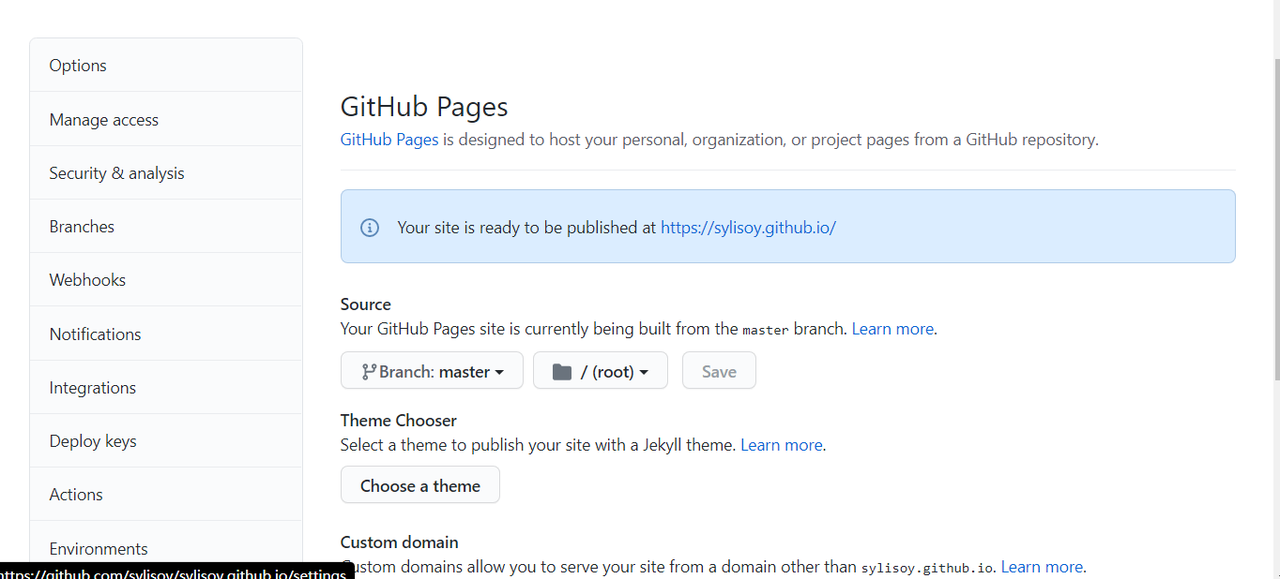Screen dimensions: 1280x579
Task: Click the info icon in the blue banner
Action: coord(370,227)
